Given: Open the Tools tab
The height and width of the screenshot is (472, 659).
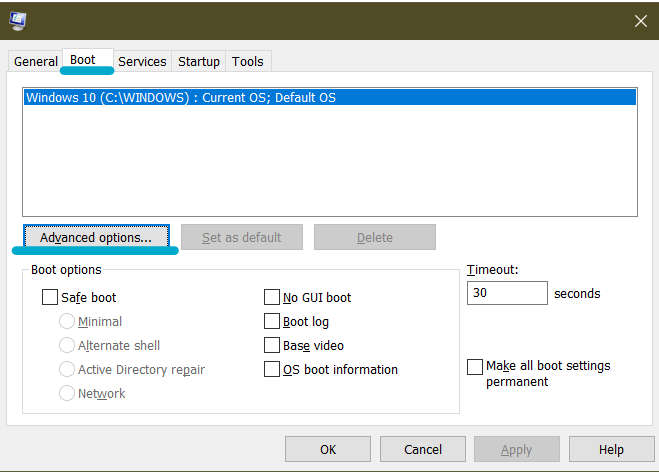Looking at the screenshot, I should click(248, 61).
